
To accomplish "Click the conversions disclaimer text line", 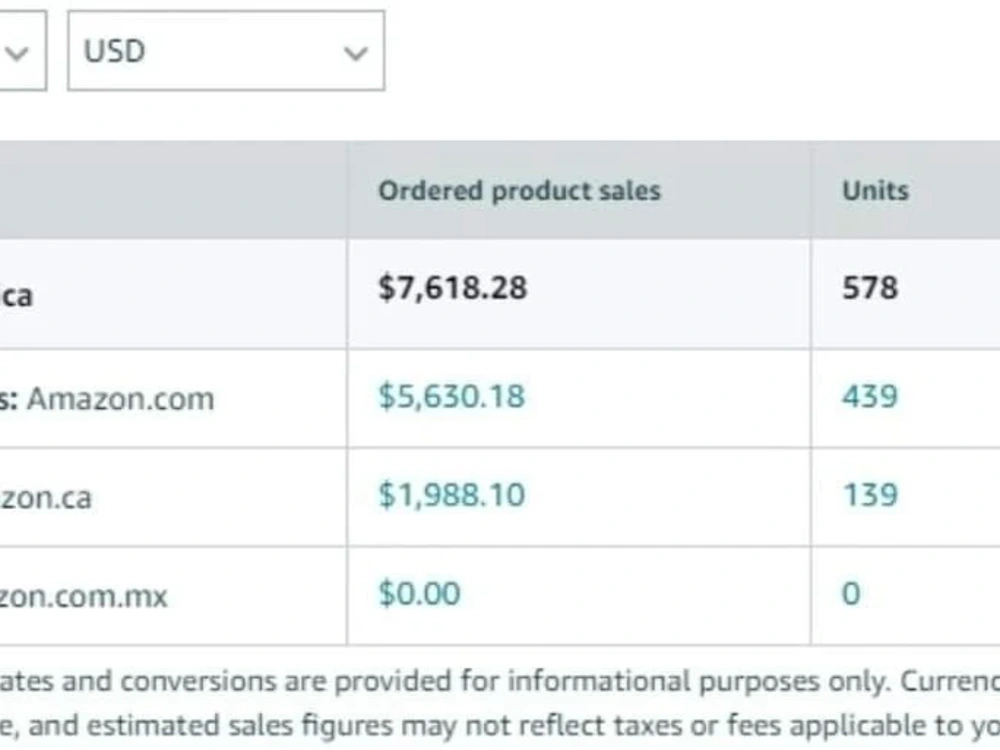I will coord(500,682).
